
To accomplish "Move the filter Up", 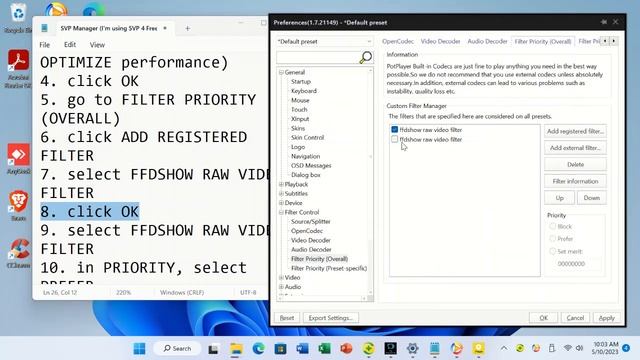I will (559, 198).
